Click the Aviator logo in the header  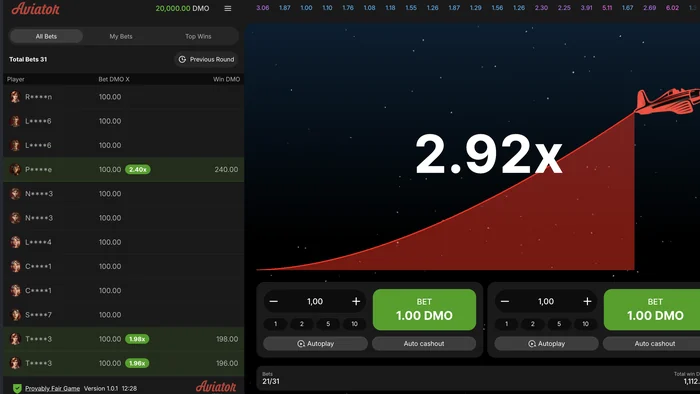pyautogui.click(x=35, y=8)
